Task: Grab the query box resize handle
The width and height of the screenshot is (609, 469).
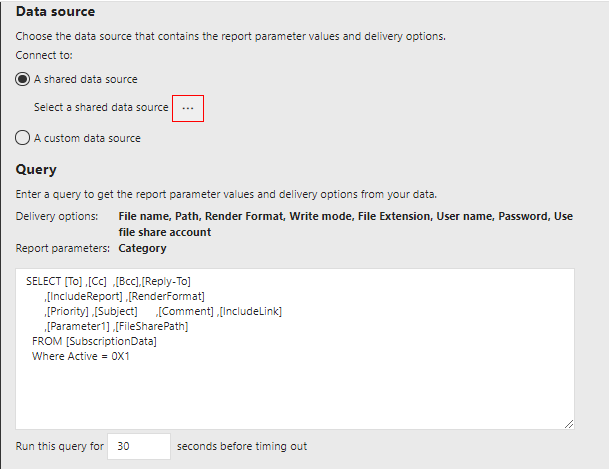Action: pyautogui.click(x=569, y=424)
